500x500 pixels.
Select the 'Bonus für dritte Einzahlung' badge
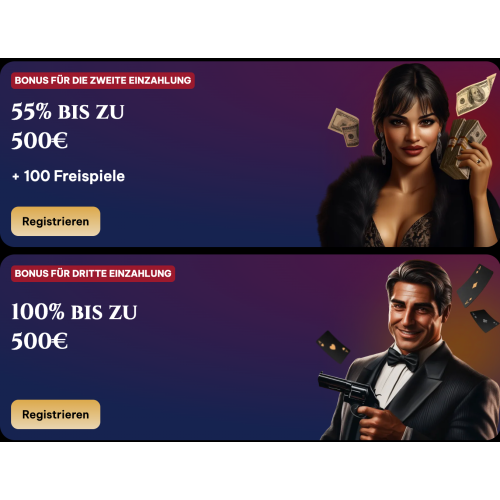93,273
